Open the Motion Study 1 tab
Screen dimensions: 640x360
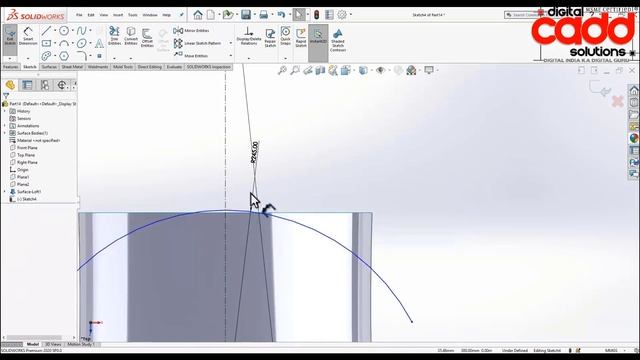tap(81, 344)
